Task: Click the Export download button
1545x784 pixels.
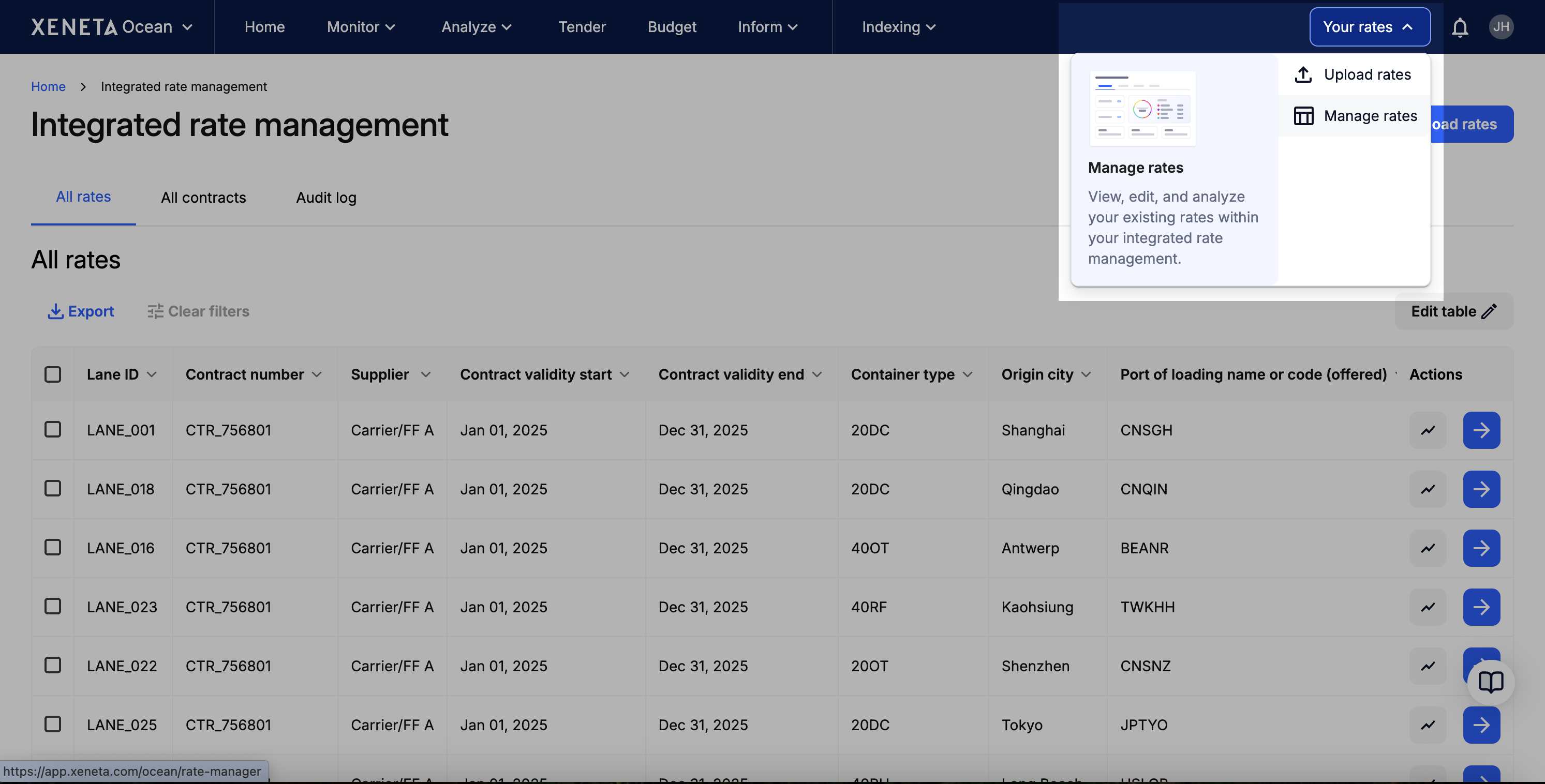Action: click(x=81, y=311)
